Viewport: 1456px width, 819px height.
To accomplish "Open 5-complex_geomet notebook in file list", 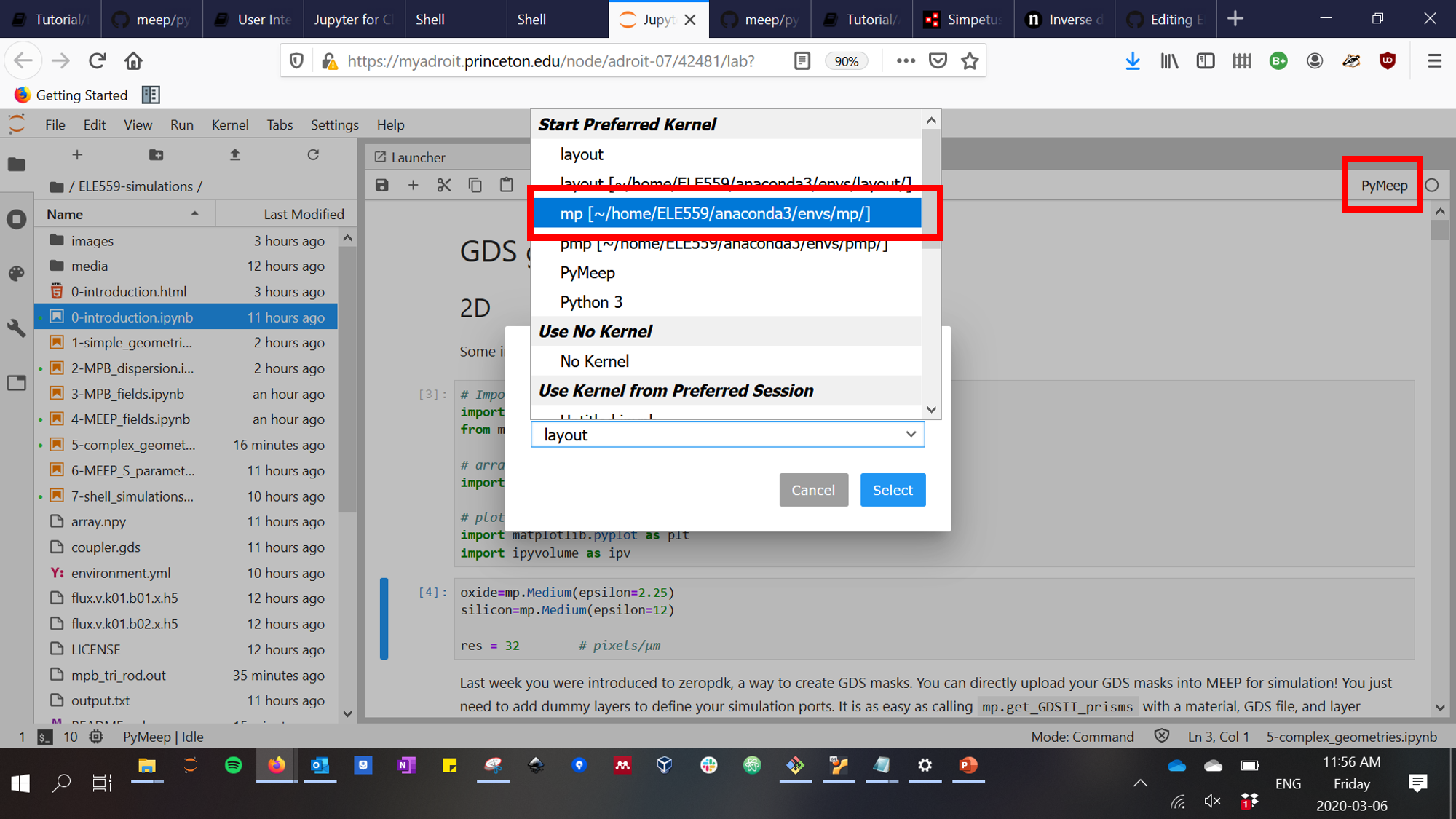I will pyautogui.click(x=133, y=445).
